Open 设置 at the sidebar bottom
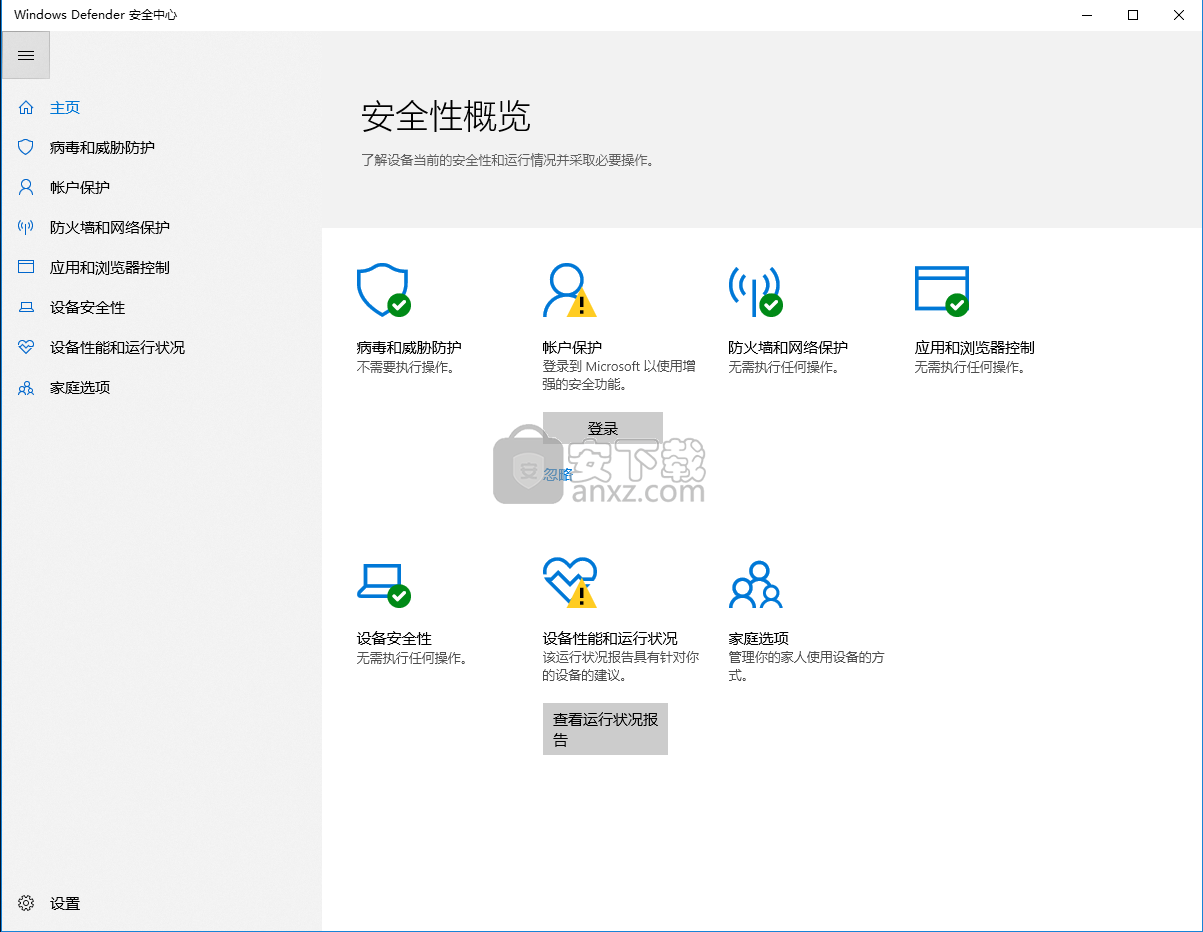Screen dimensions: 1203x932 tap(65, 903)
